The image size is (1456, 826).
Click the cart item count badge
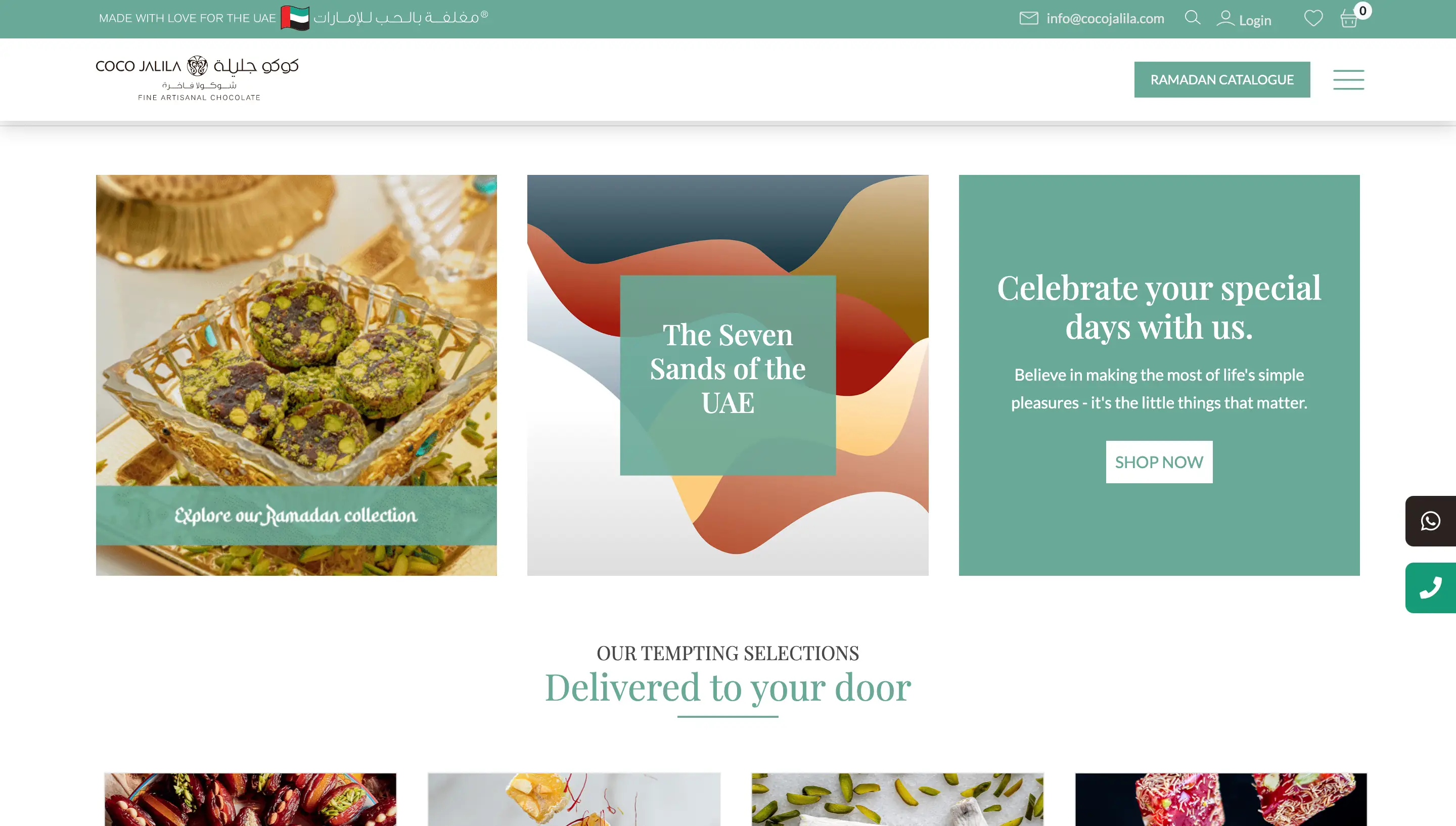click(1362, 10)
